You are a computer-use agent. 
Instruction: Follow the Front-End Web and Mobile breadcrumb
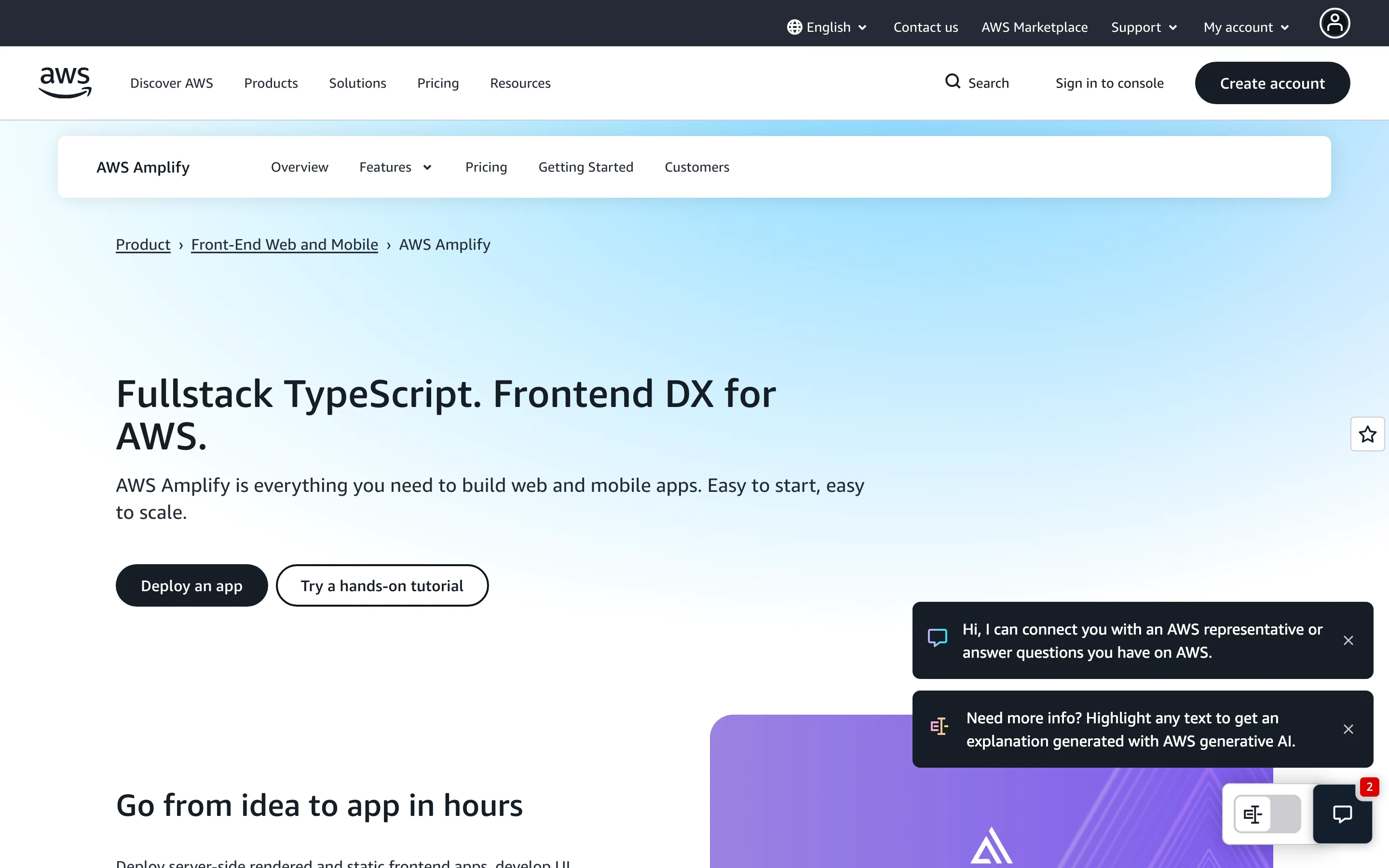[284, 244]
